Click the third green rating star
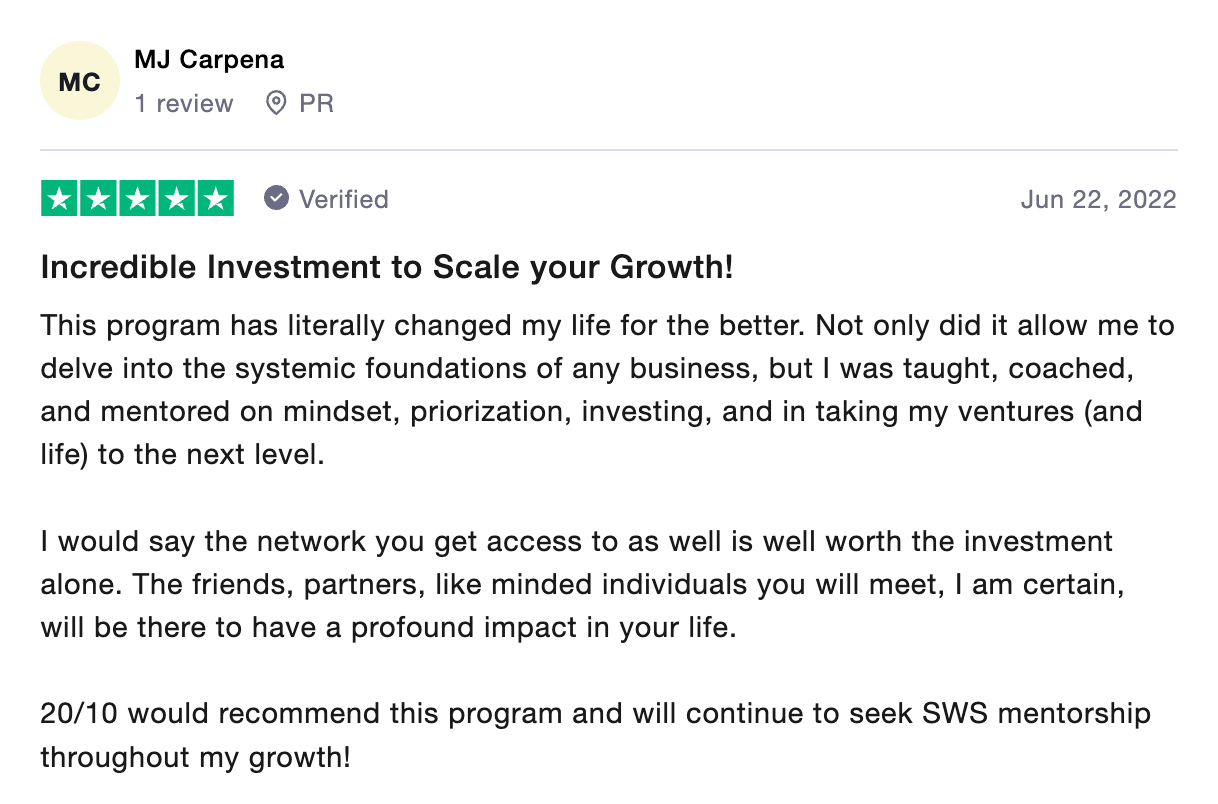The height and width of the screenshot is (804, 1218). tap(138, 199)
